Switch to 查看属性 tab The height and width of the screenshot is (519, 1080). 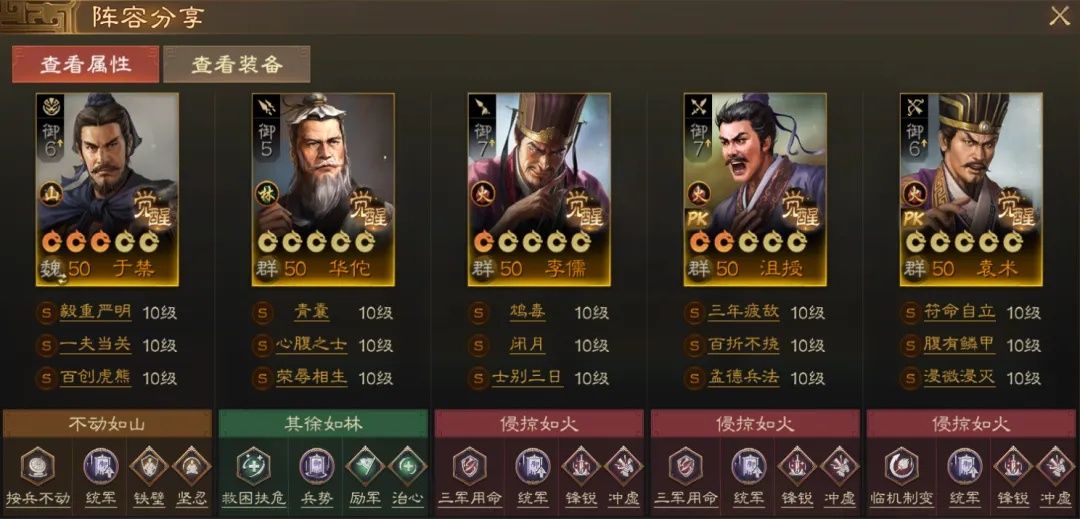85,65
